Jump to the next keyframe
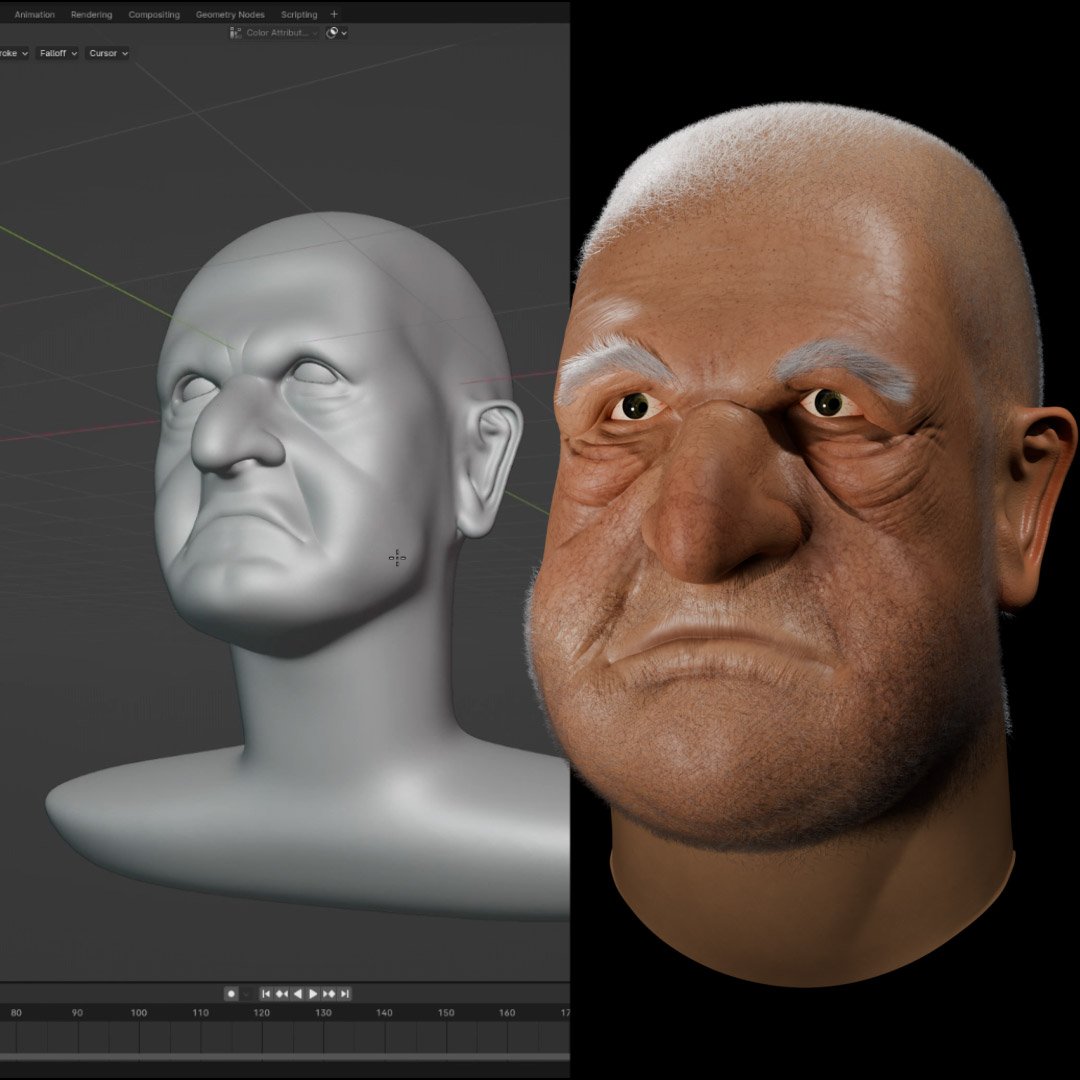 329,993
